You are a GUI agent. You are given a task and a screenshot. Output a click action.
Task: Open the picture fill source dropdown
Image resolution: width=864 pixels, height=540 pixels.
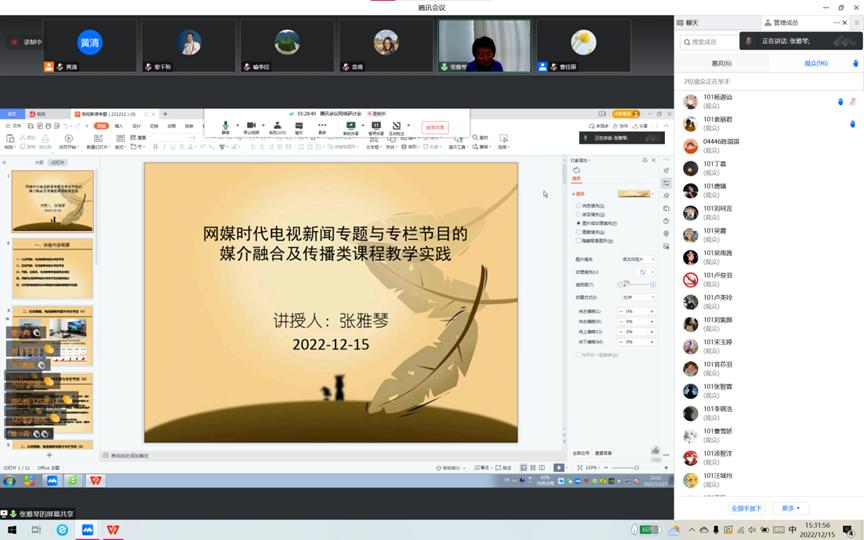(x=638, y=259)
